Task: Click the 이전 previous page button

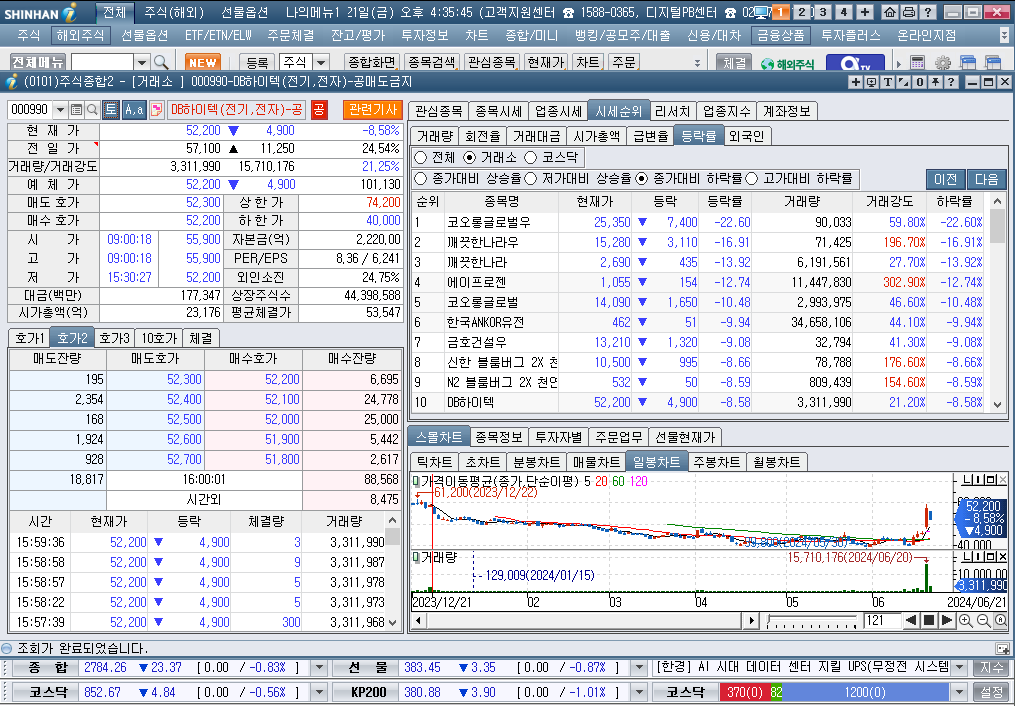Action: 946,179
